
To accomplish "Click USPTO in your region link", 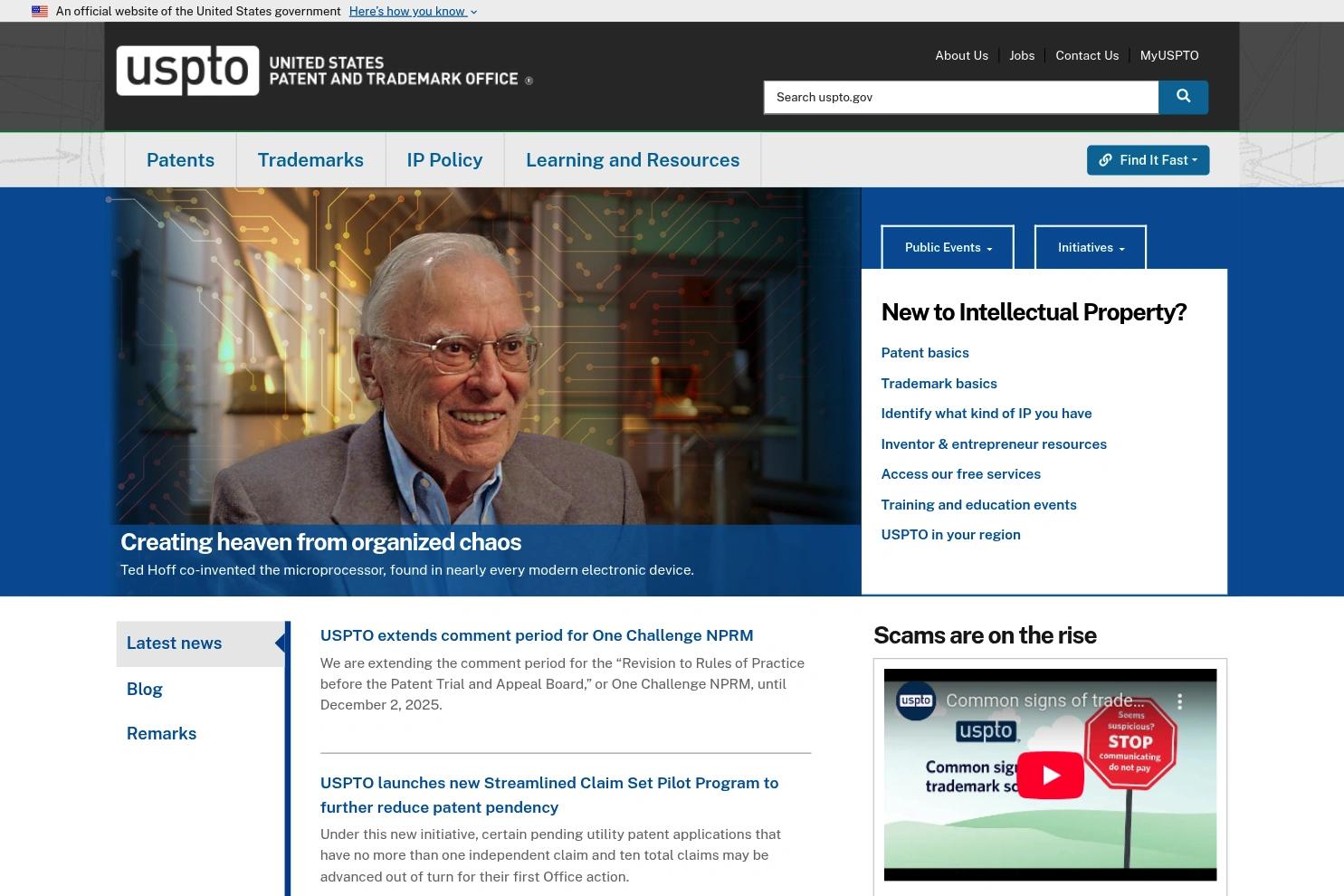I will tap(950, 535).
